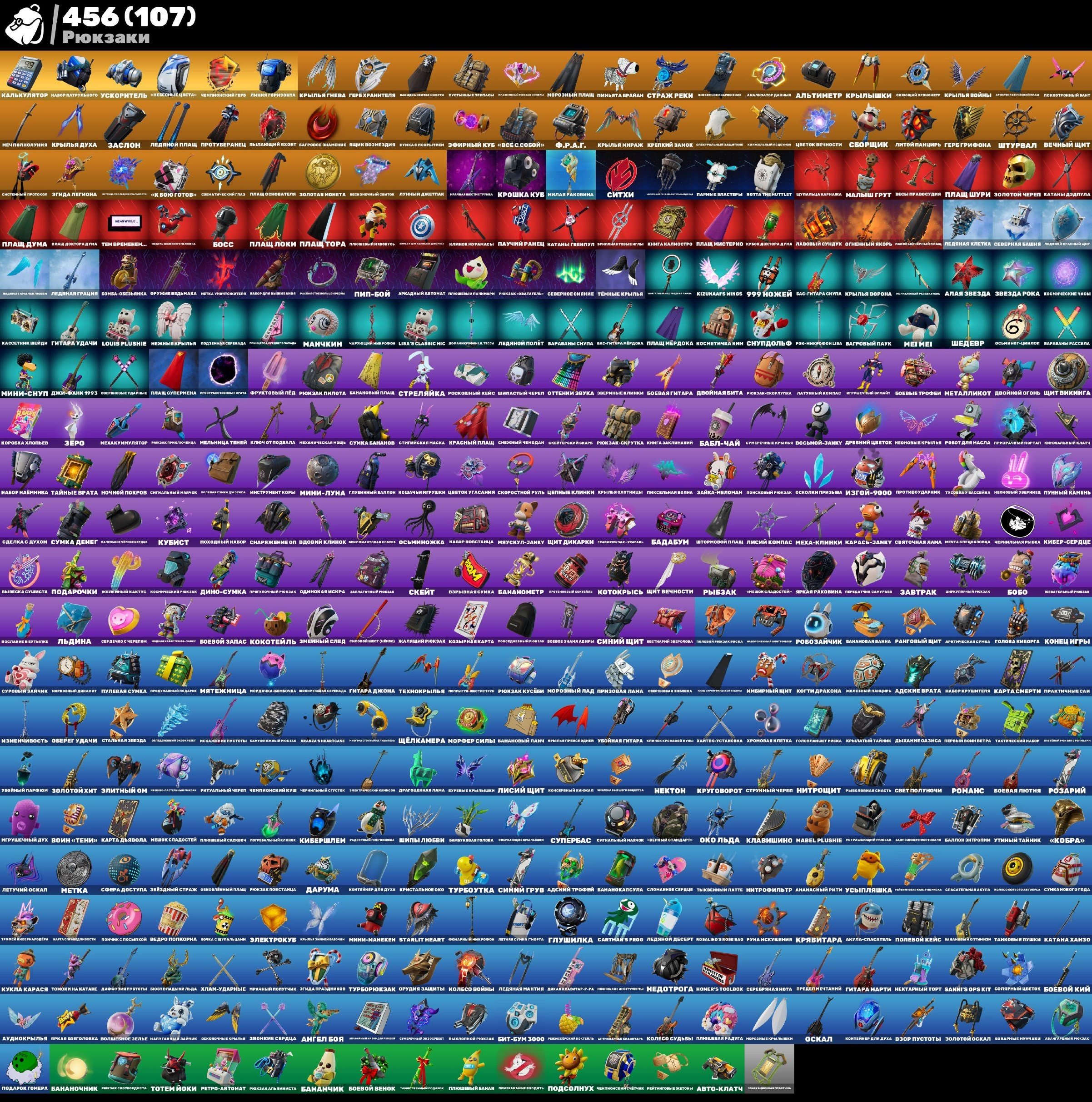
Task: Pick the Осьминожка octopus item
Action: [421, 522]
